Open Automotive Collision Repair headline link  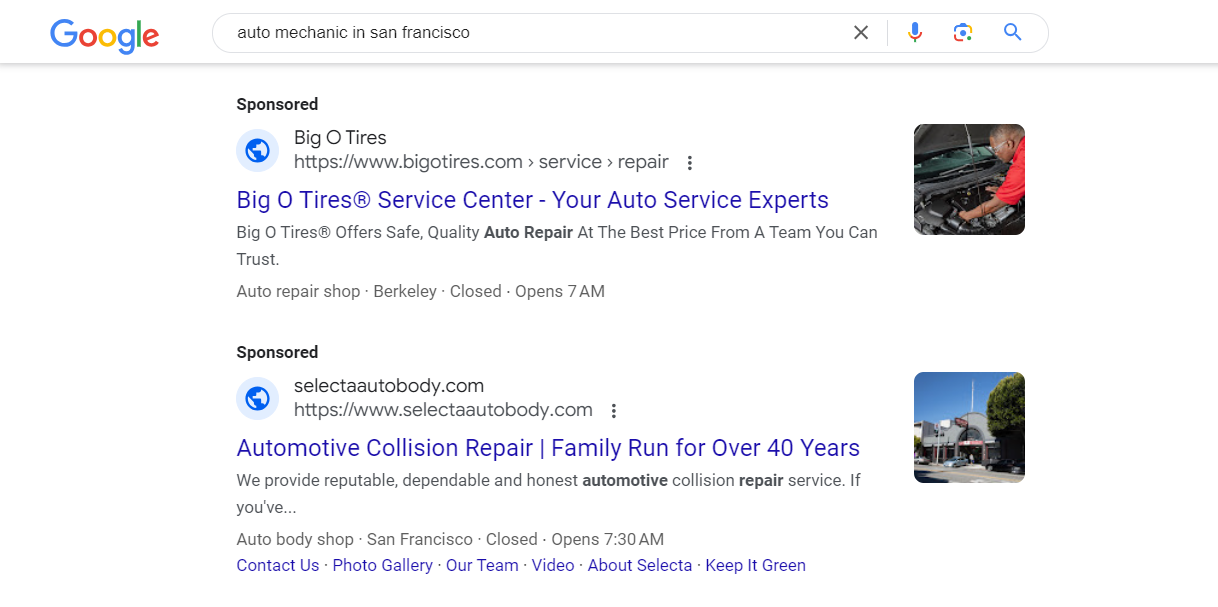click(x=548, y=448)
